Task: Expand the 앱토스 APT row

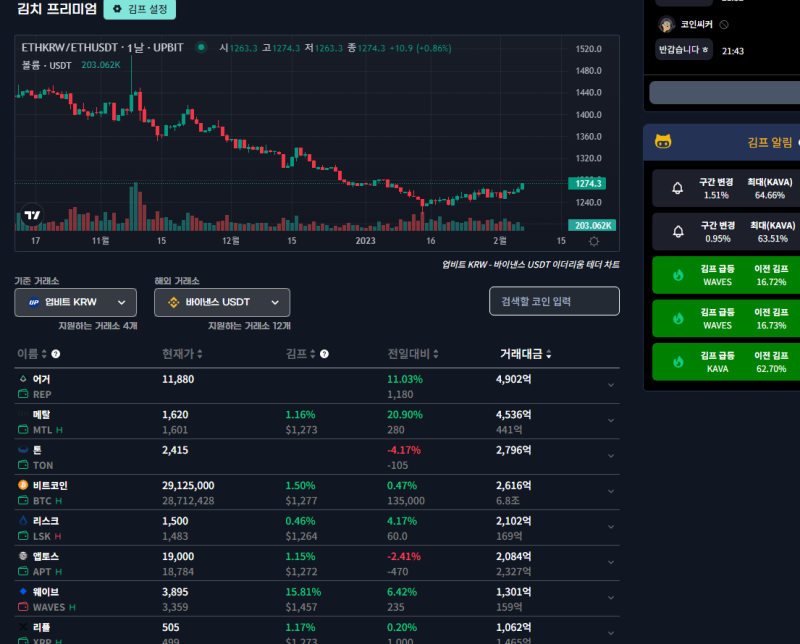Action: point(611,562)
